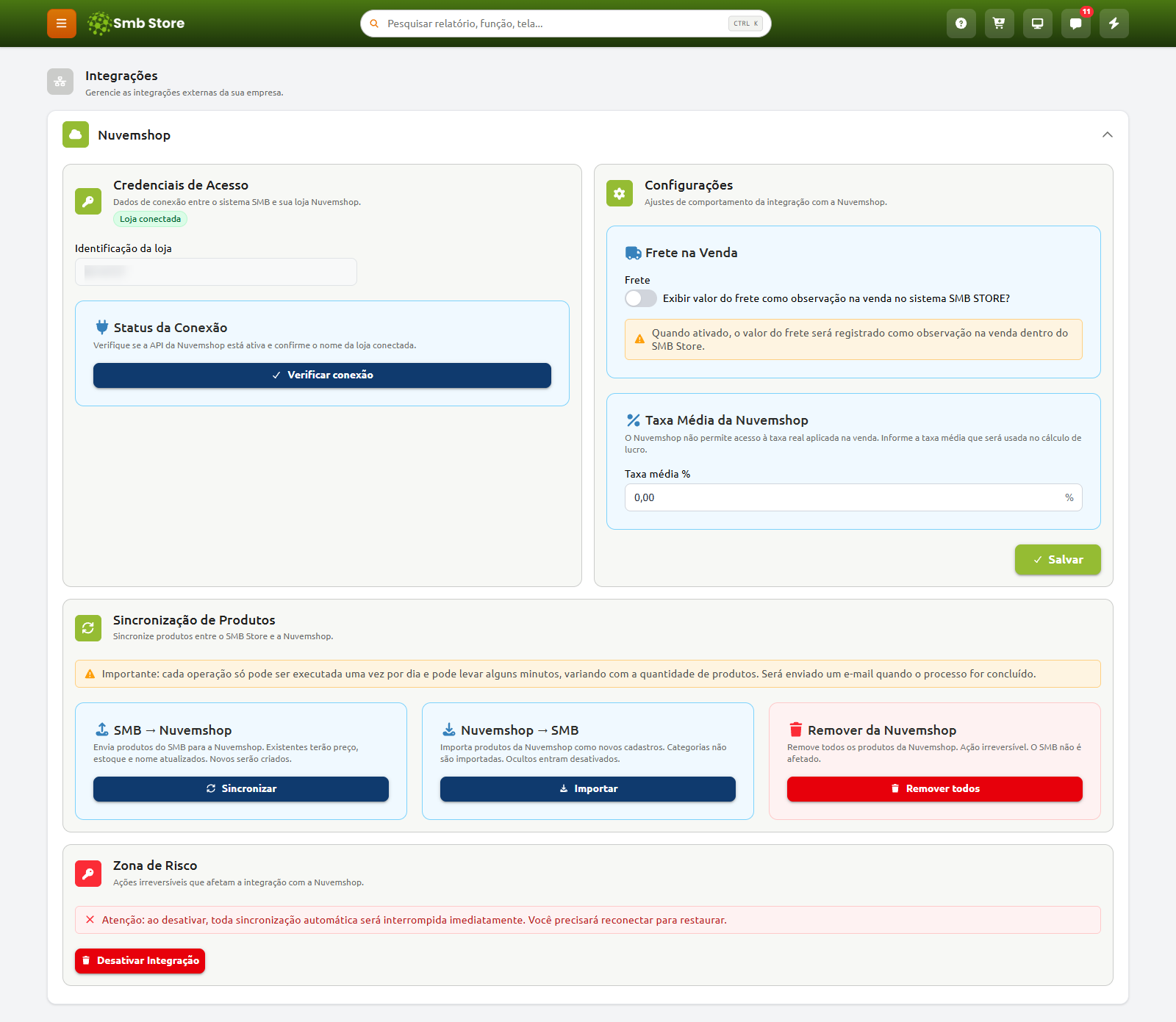Click the lightning bolt quick actions icon
This screenshot has height=1022, width=1176.
click(x=1114, y=24)
